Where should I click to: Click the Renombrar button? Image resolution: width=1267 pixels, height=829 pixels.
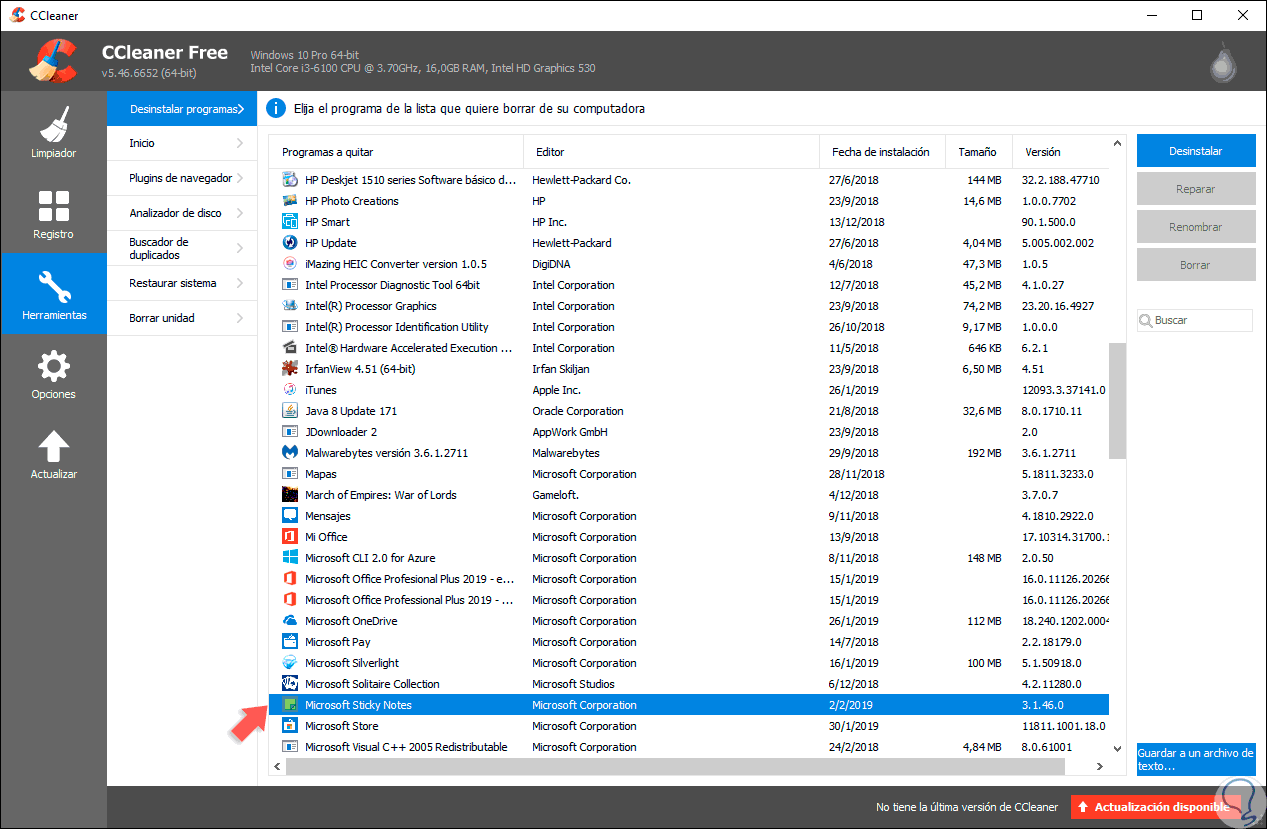coord(1196,227)
